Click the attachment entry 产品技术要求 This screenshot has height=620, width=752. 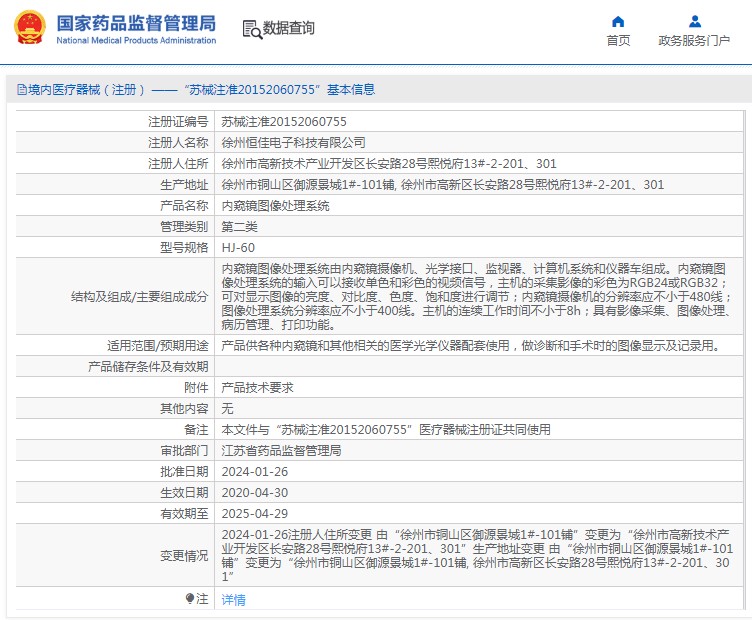tap(257, 387)
